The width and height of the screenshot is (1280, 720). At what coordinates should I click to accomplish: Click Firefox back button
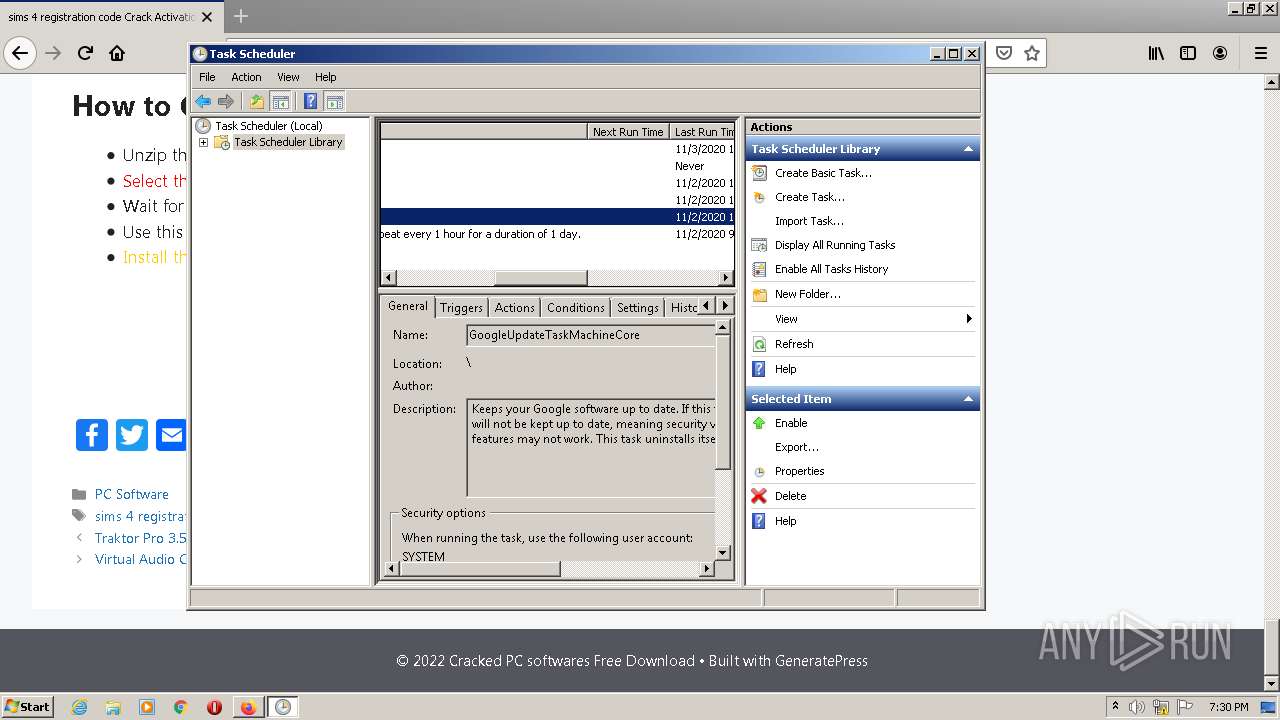pos(21,53)
